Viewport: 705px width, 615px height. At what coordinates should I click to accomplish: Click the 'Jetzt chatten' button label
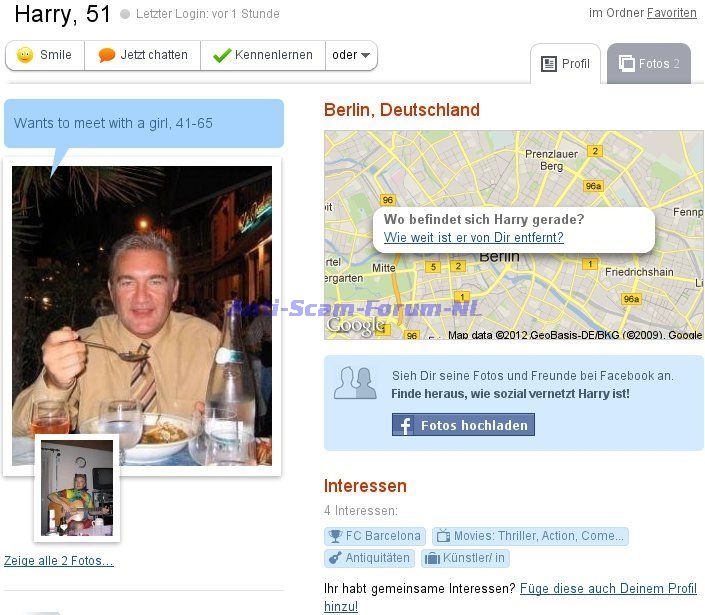pos(154,55)
